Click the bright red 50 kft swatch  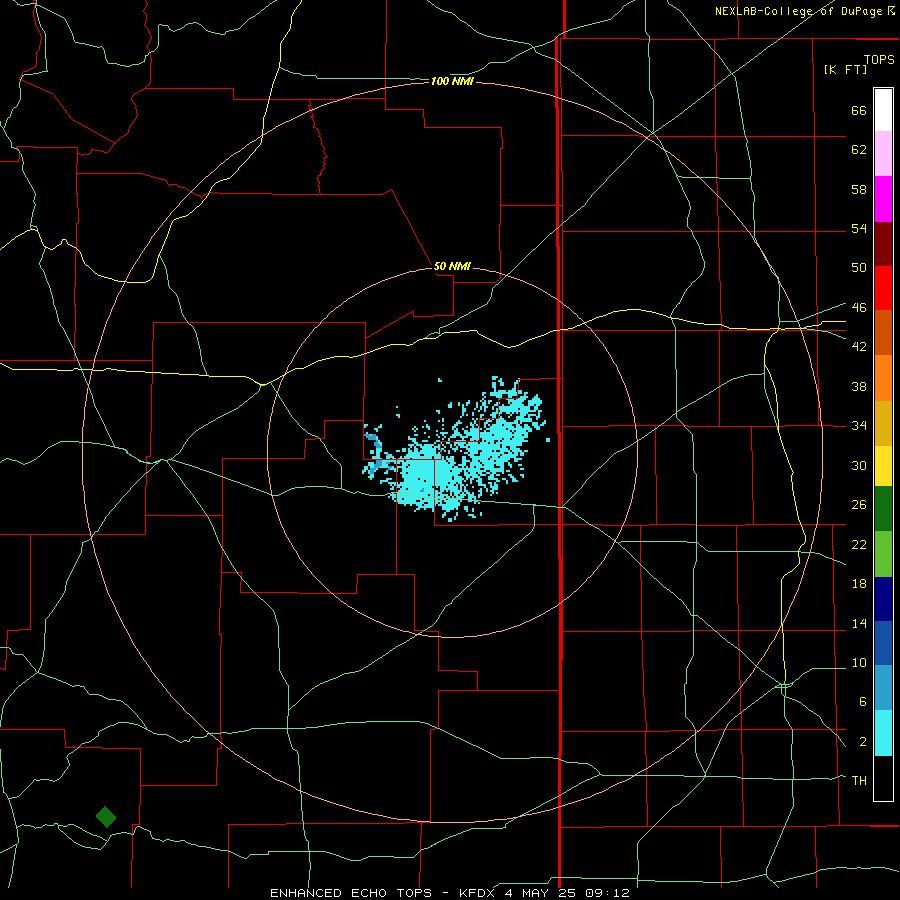pyautogui.click(x=883, y=288)
